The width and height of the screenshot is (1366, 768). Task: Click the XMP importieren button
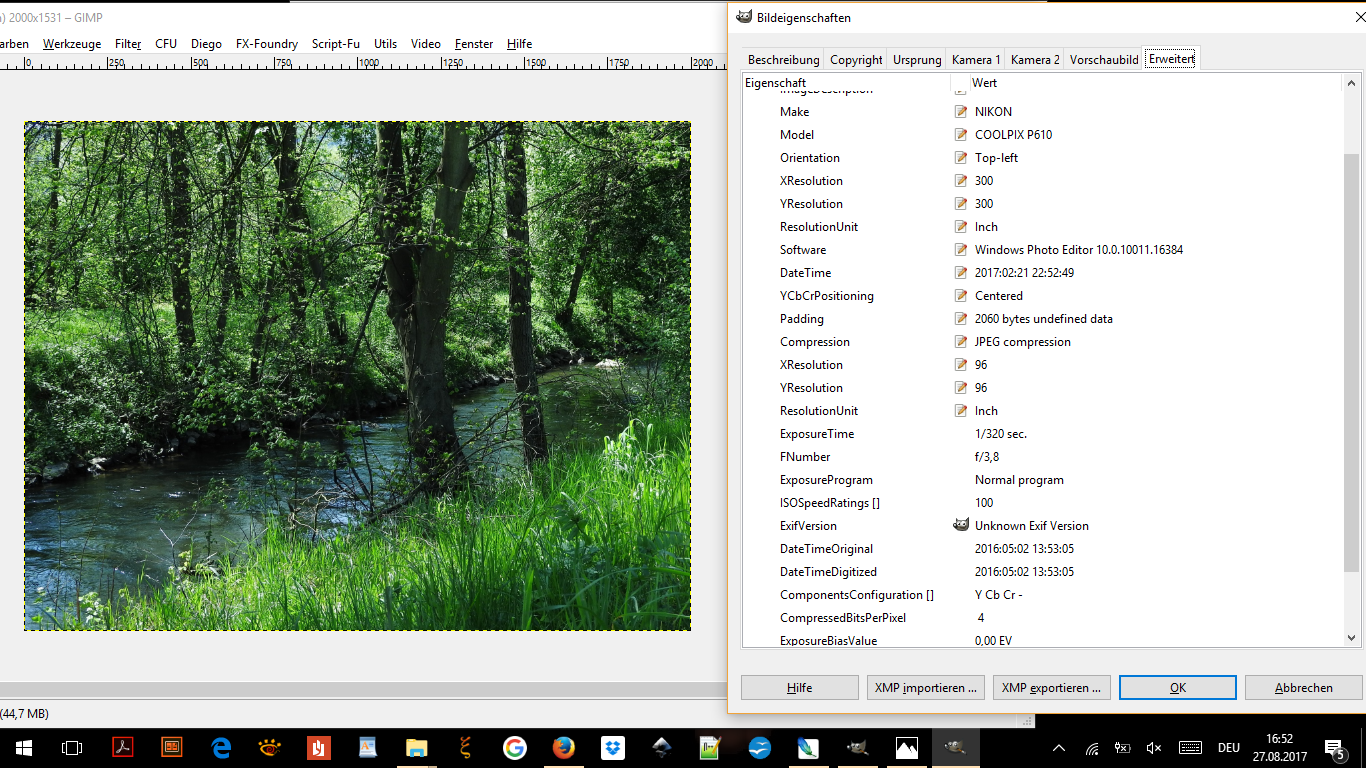[926, 688]
